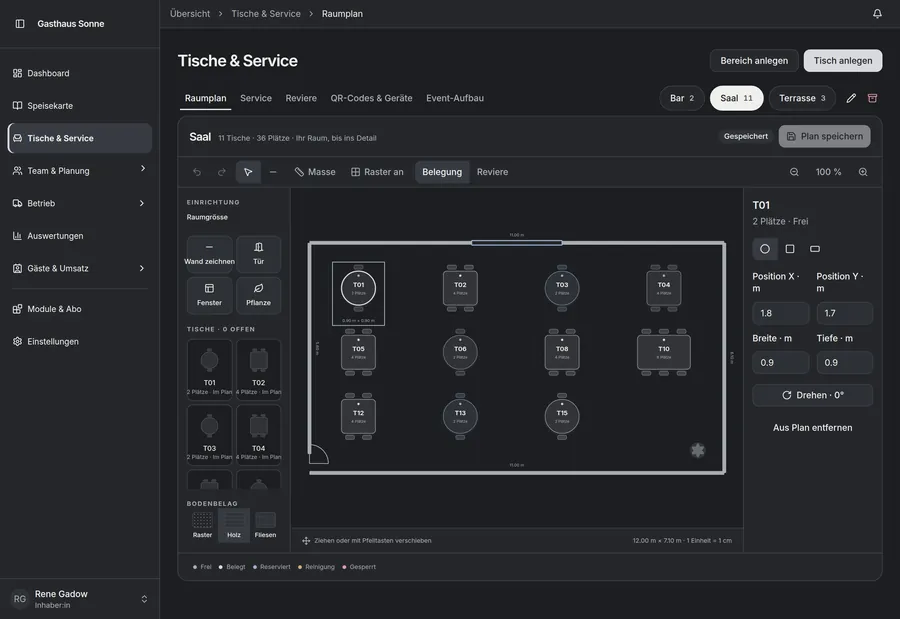Place a plant with the Pflanze tool
Screen dimensions: 900x619
(258, 295)
